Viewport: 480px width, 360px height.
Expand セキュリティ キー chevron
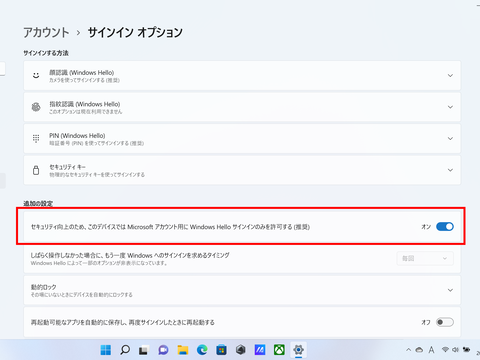coord(450,170)
